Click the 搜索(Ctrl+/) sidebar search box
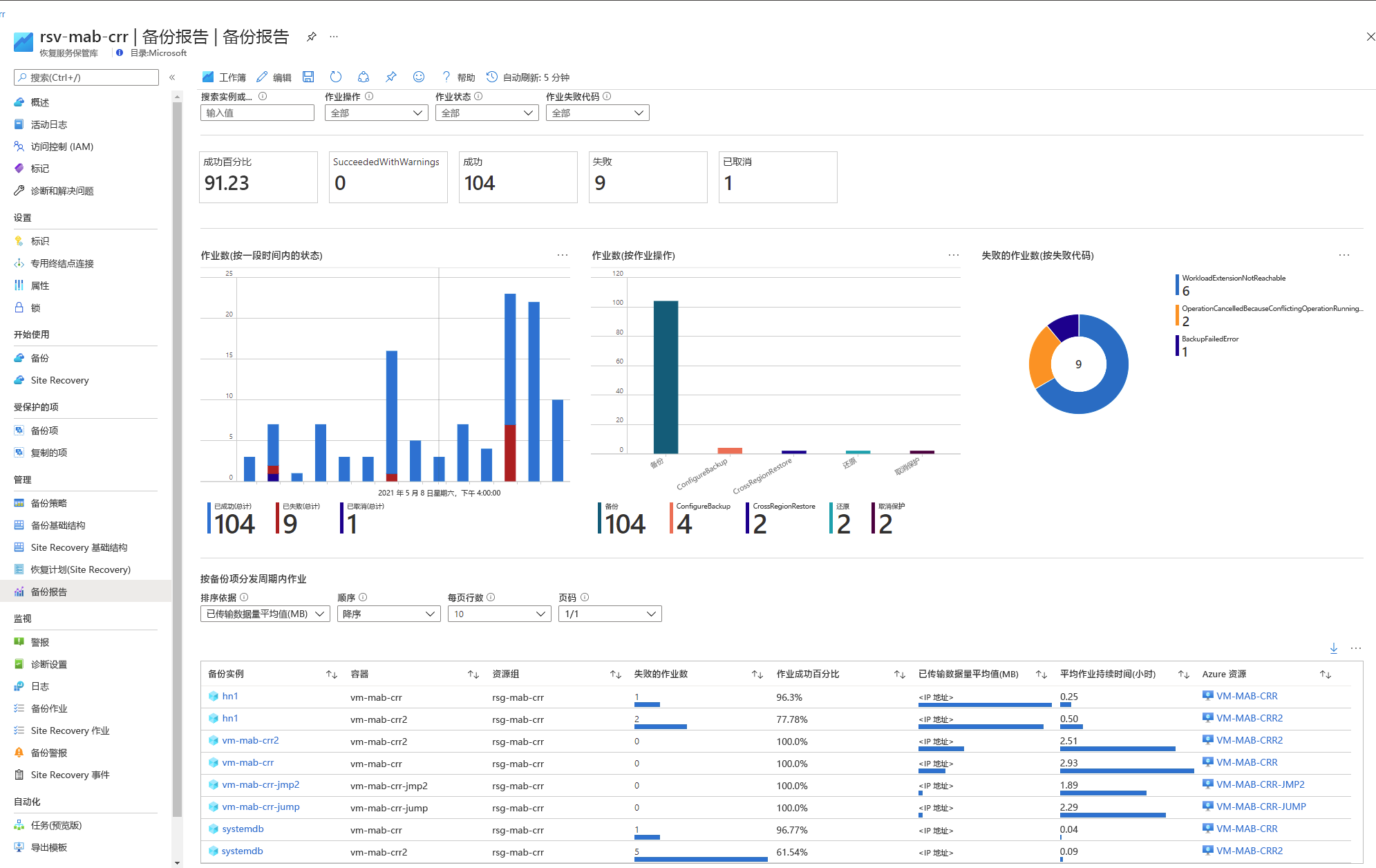 (x=86, y=77)
